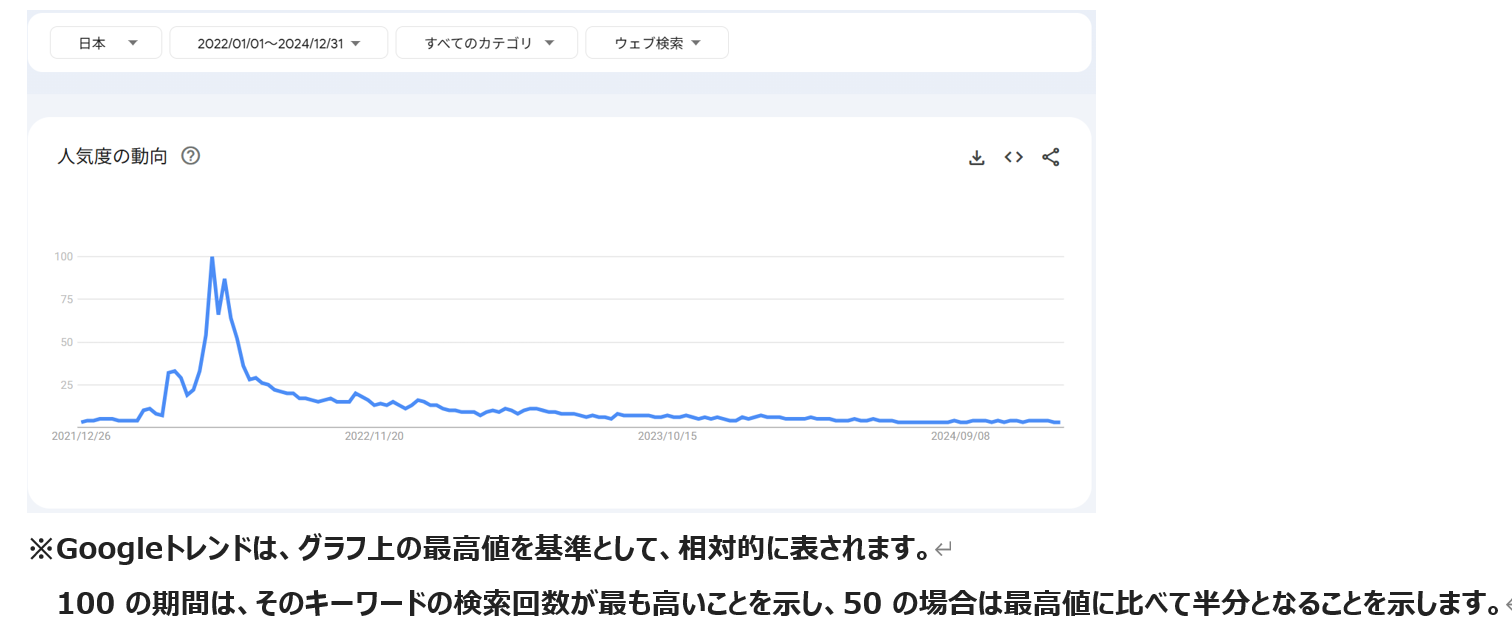Select the 50 y-axis label
Image resolution: width=1512 pixels, height=635 pixels.
pyautogui.click(x=66, y=342)
